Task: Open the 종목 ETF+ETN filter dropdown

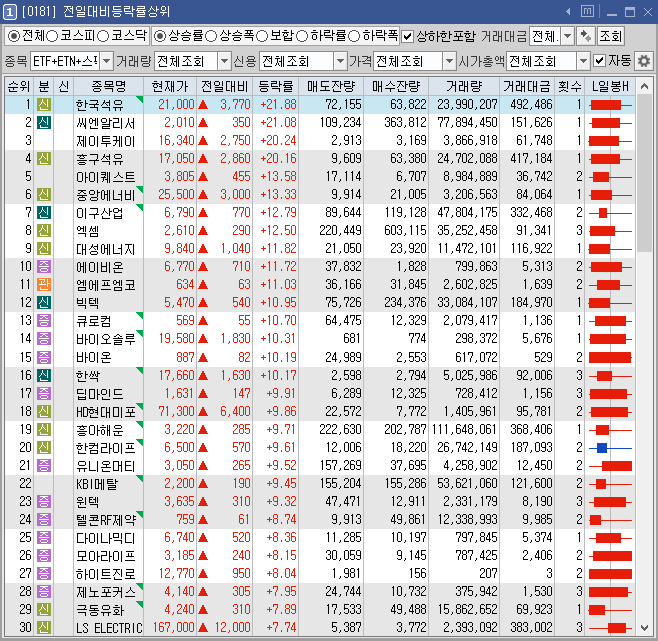Action: coord(107,61)
